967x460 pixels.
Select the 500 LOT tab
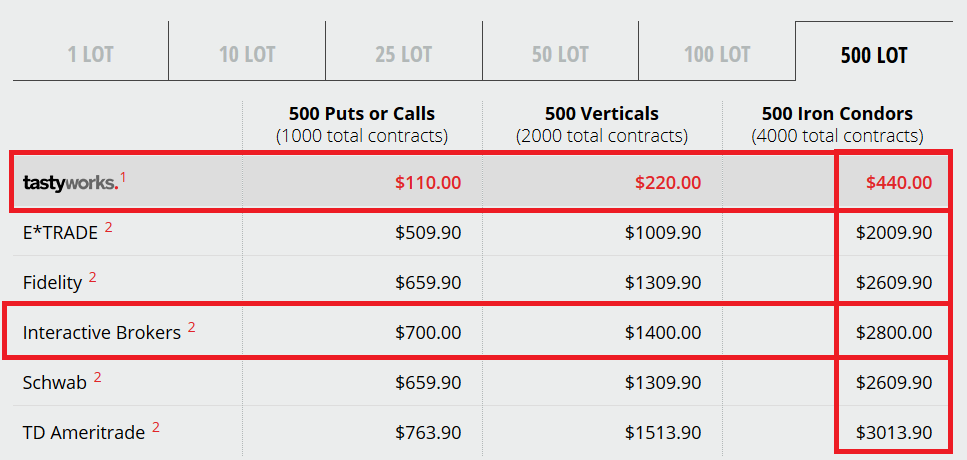pos(874,54)
